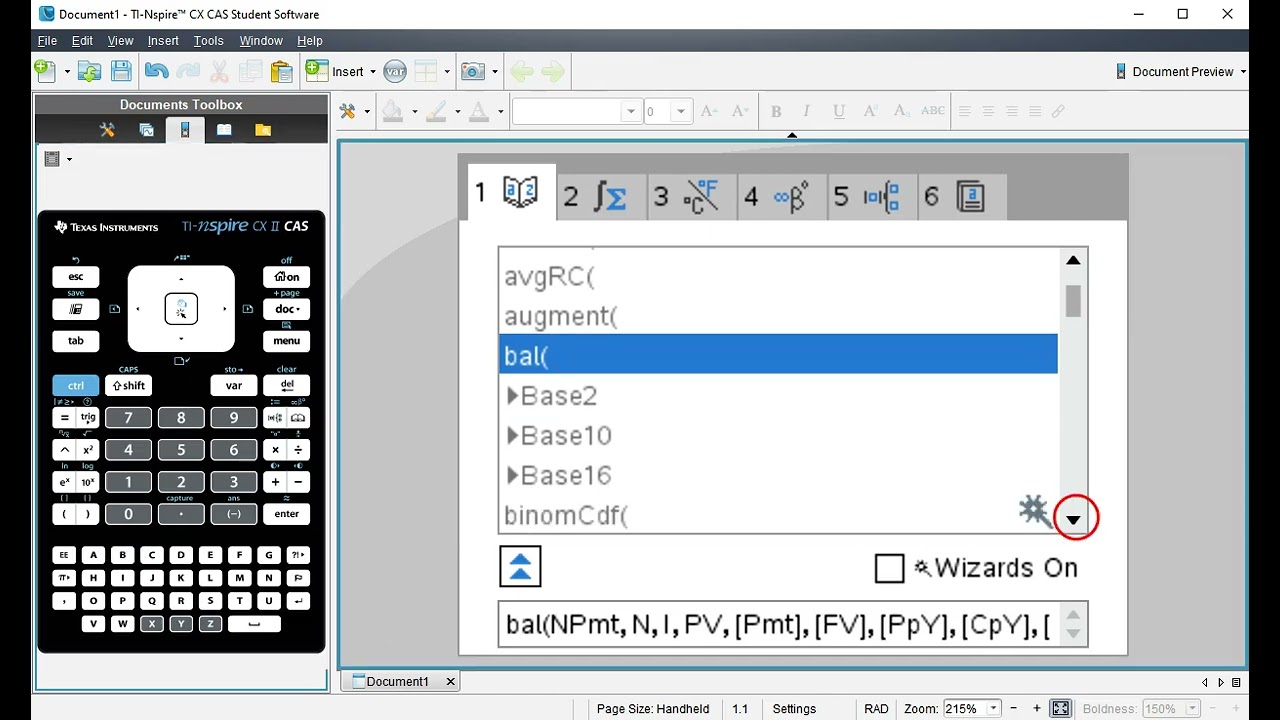Click the catalog list scrollbar thumb
The image size is (1280, 720).
click(x=1073, y=301)
